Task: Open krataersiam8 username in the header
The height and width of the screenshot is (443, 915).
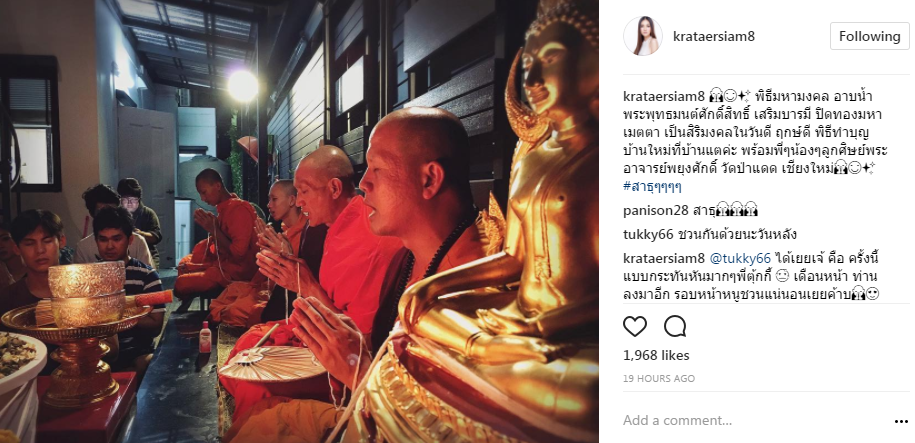Action: 714,36
